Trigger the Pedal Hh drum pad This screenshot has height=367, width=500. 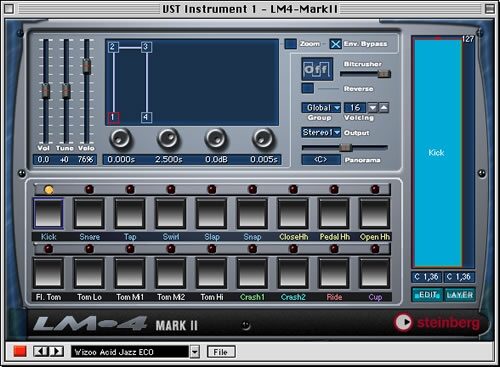tap(334, 213)
